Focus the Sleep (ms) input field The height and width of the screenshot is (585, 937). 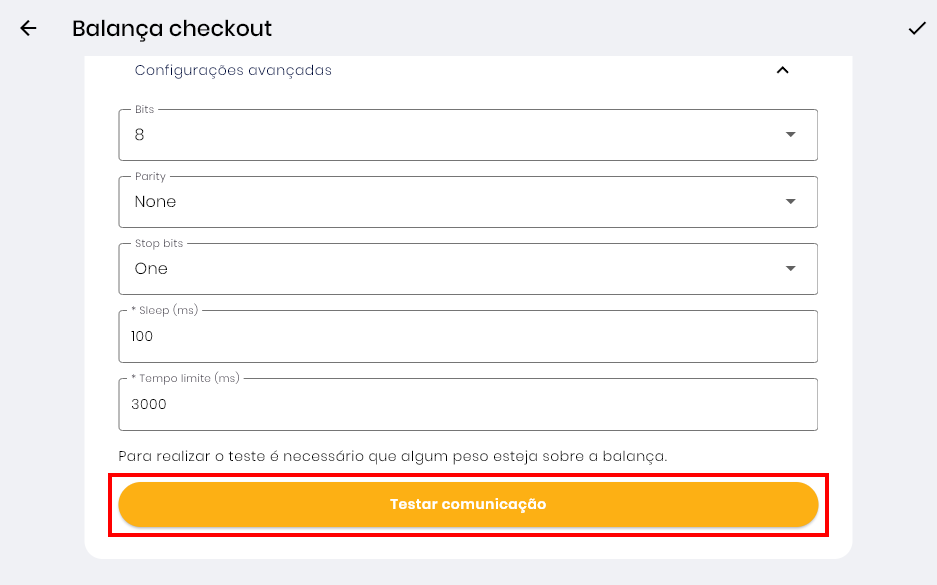tap(468, 337)
